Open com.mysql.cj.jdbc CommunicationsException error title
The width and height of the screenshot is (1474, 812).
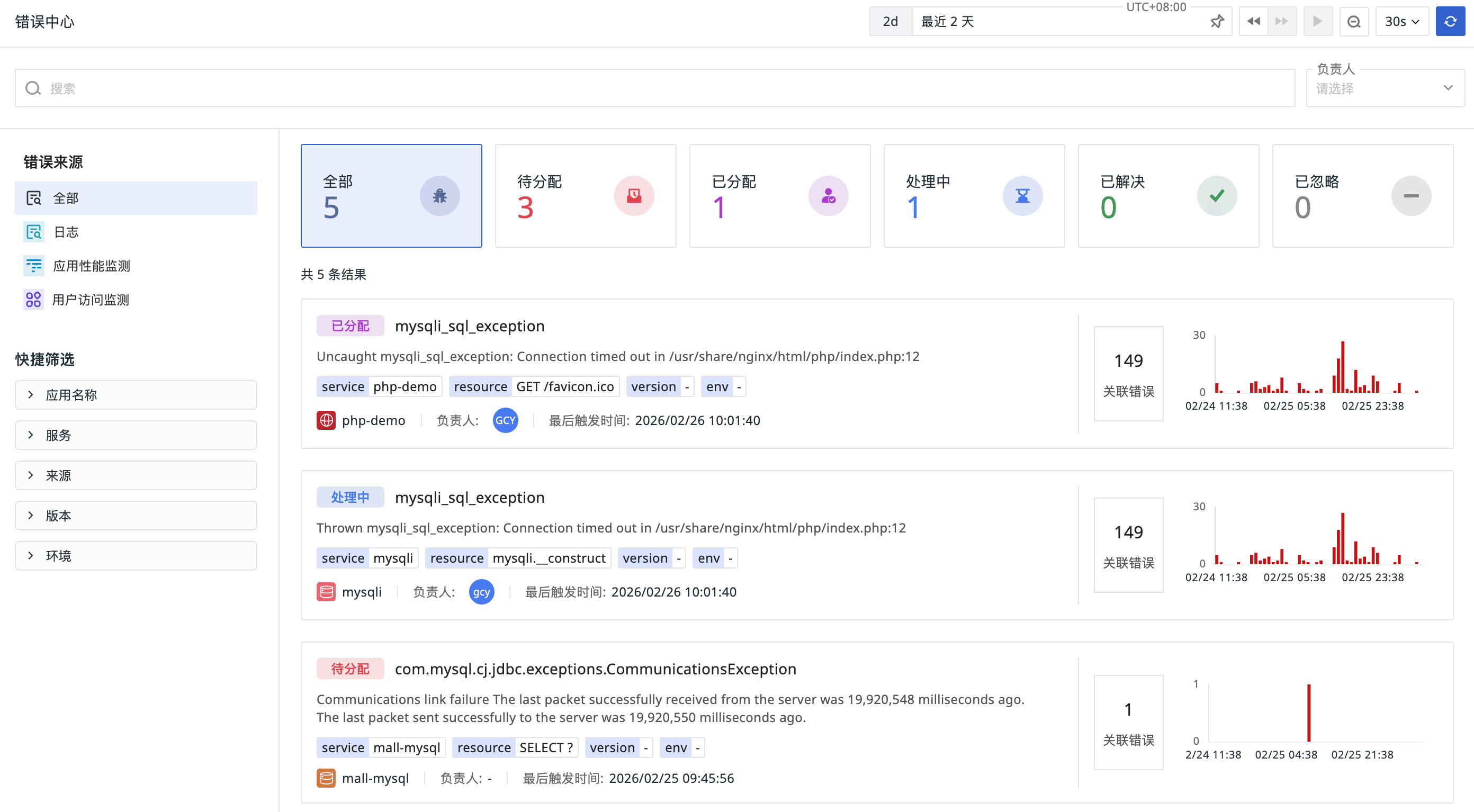click(x=595, y=669)
